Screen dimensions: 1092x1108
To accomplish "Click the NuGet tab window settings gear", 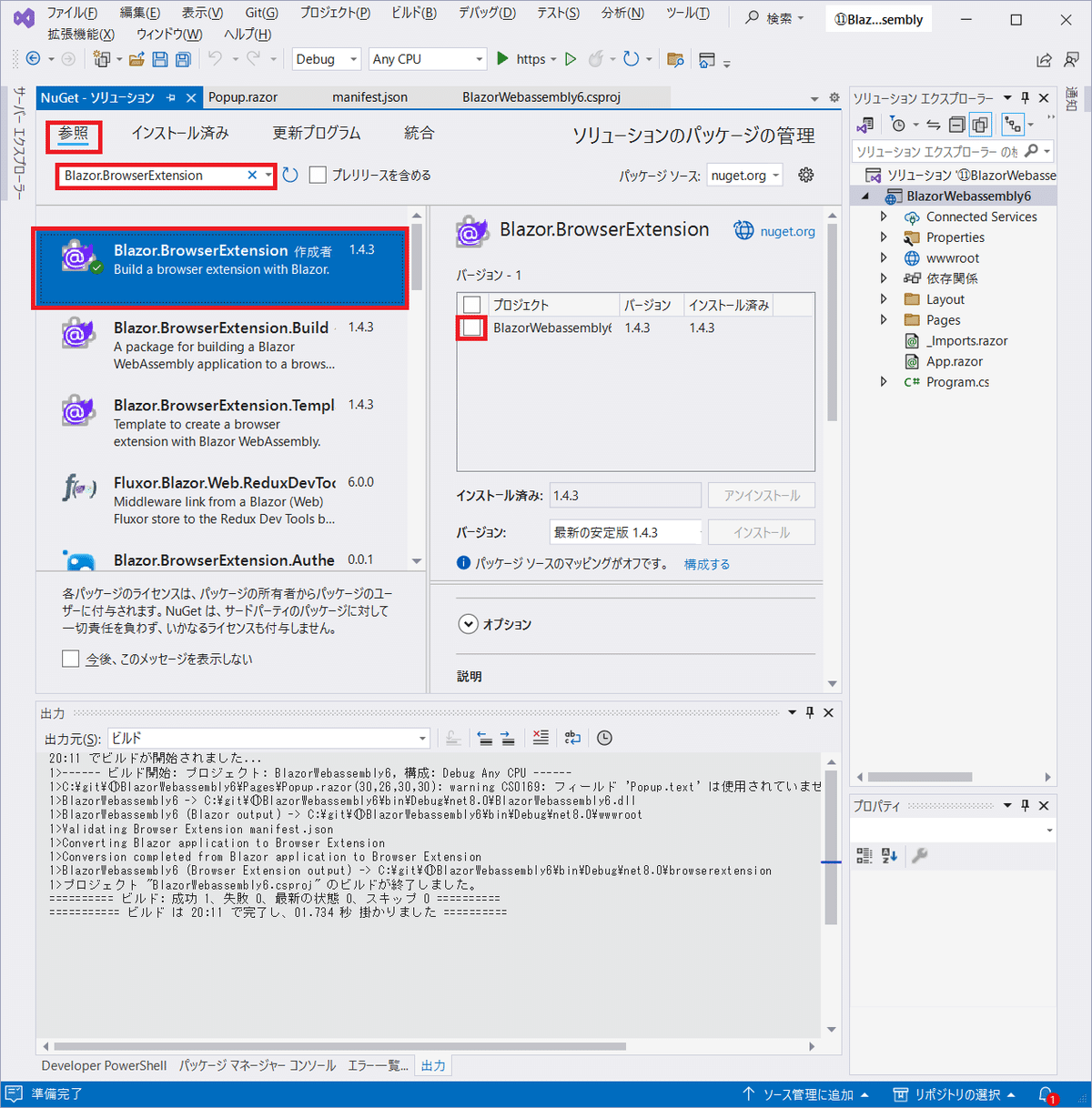I will [x=834, y=97].
